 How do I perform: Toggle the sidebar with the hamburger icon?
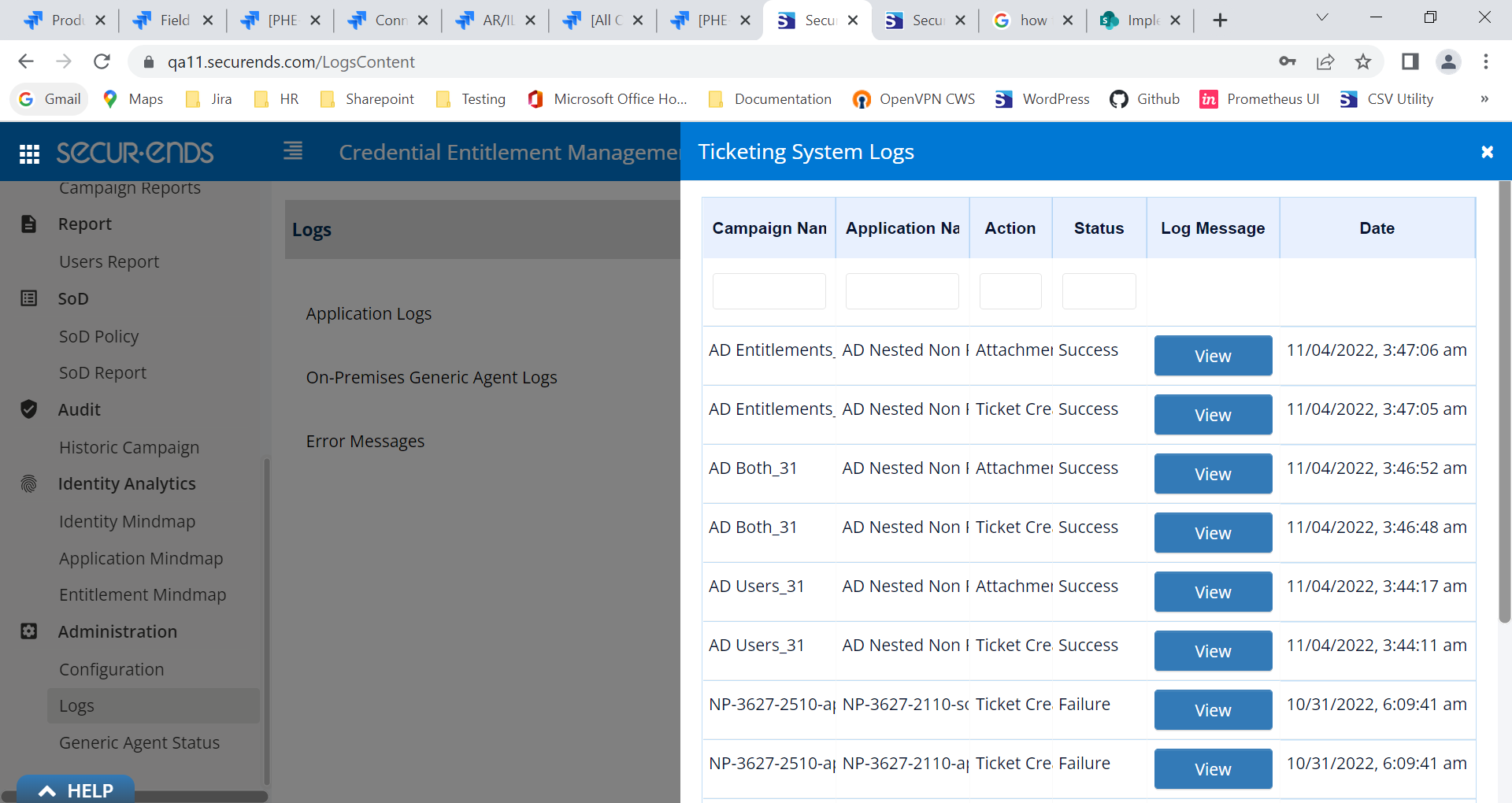point(292,151)
